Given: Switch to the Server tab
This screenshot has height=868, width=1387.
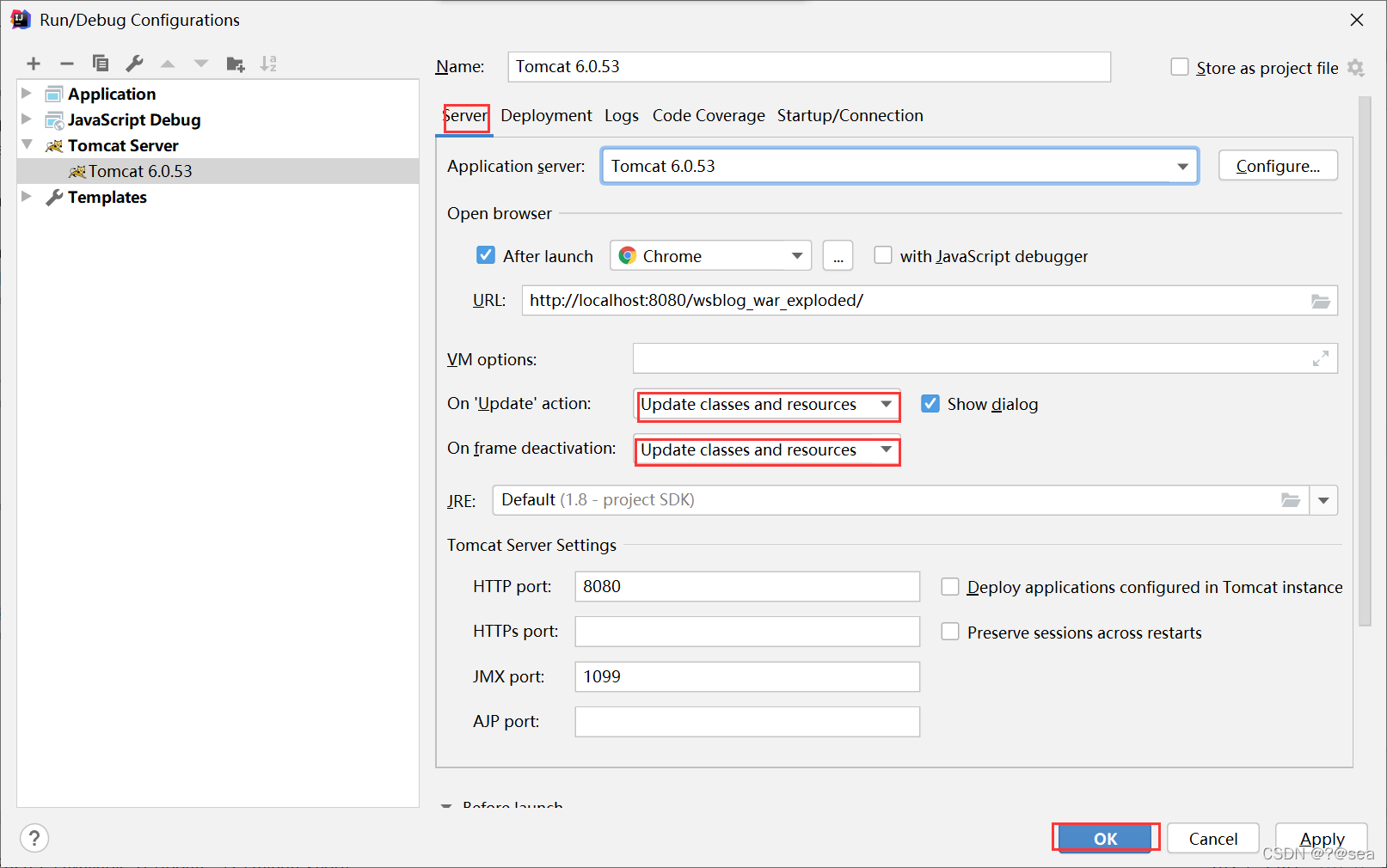Looking at the screenshot, I should [x=465, y=116].
